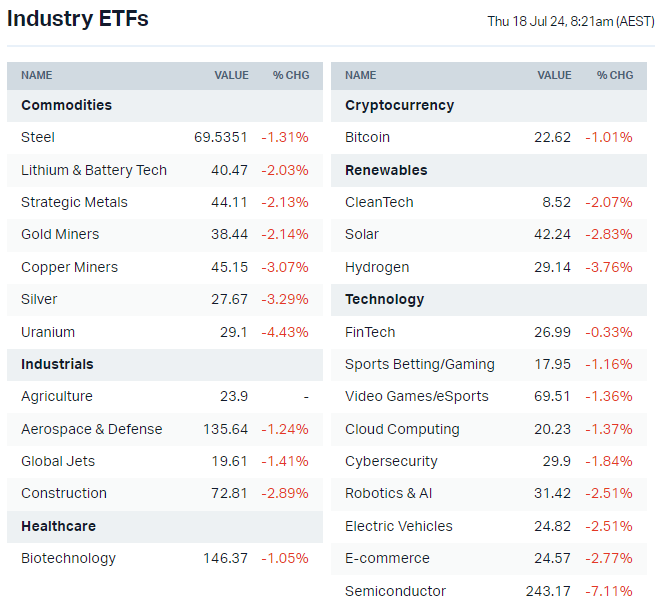The height and width of the screenshot is (610, 664).
Task: Sort by left table VALUE header
Action: click(231, 75)
